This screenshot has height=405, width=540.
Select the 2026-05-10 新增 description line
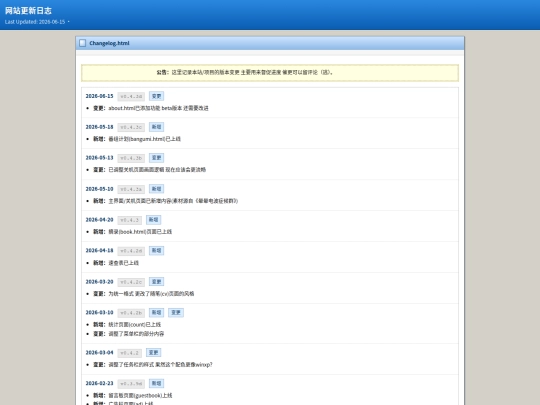(165, 201)
